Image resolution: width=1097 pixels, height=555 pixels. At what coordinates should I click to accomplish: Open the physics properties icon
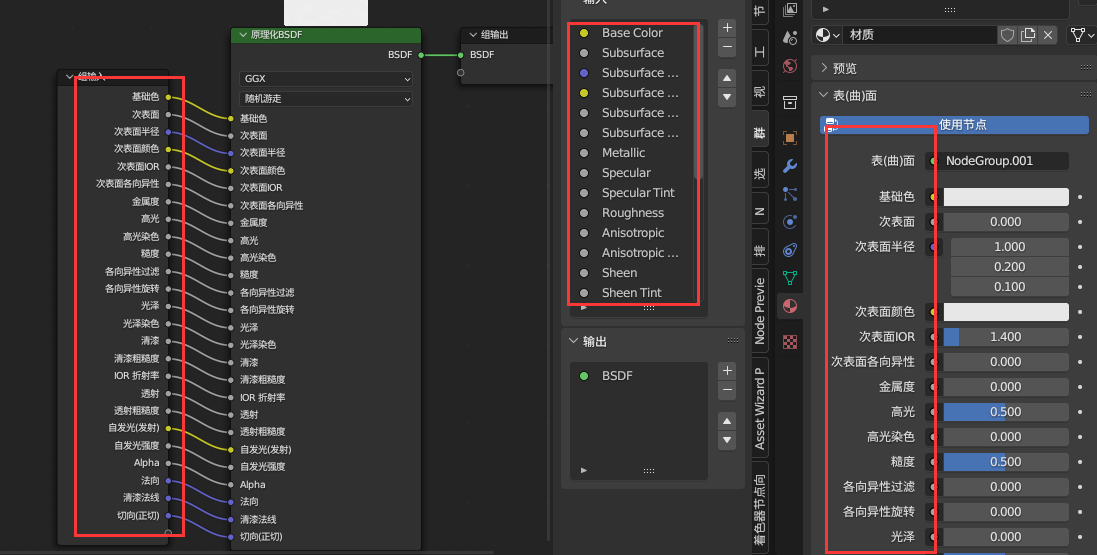[x=790, y=222]
